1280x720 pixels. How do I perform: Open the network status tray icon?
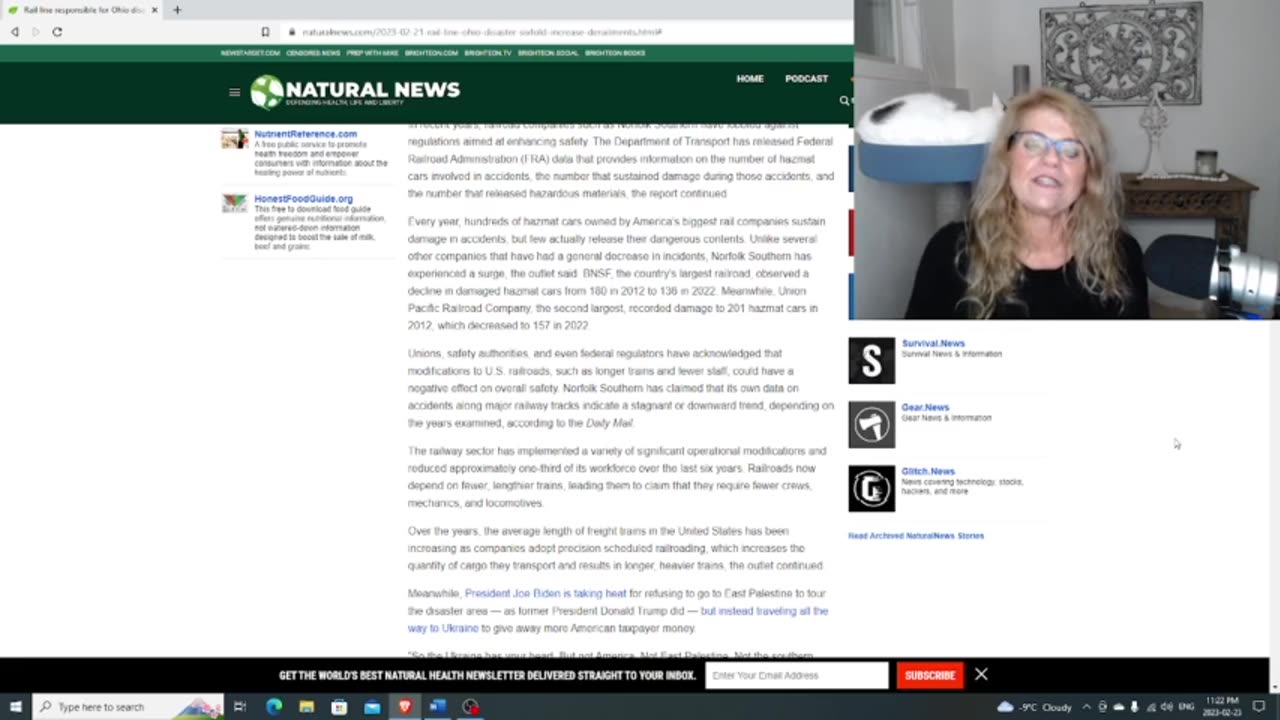(1151, 707)
